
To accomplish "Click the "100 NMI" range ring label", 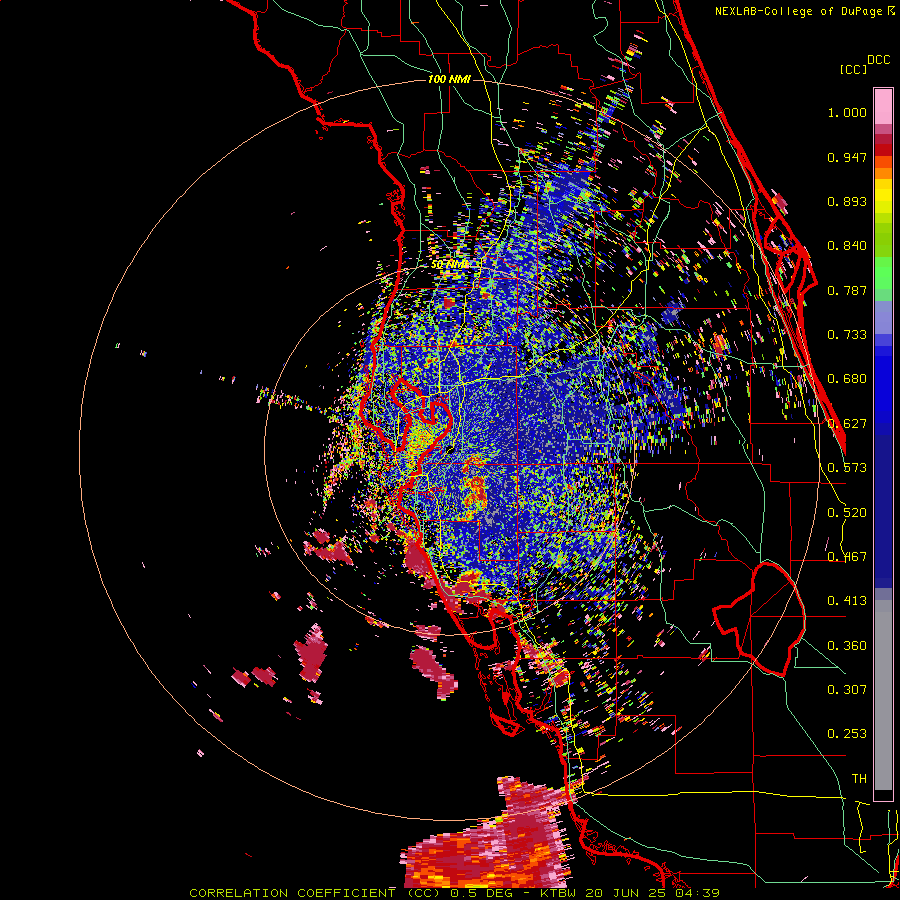I will point(449,79).
